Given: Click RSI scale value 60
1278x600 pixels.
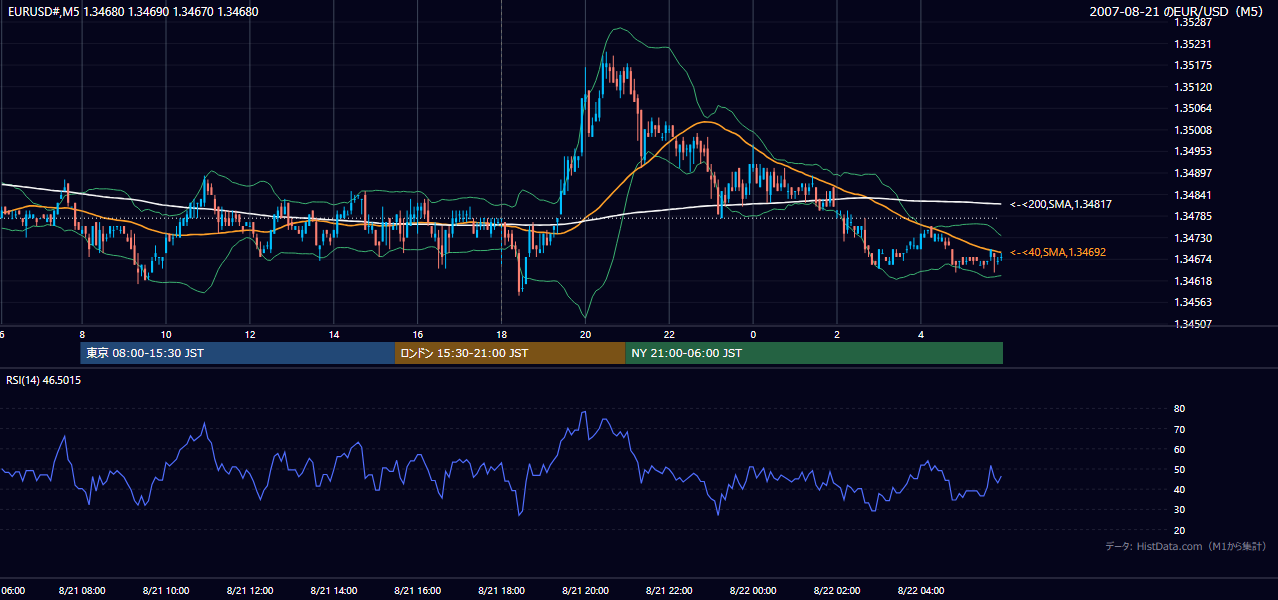Looking at the screenshot, I should pos(1179,449).
